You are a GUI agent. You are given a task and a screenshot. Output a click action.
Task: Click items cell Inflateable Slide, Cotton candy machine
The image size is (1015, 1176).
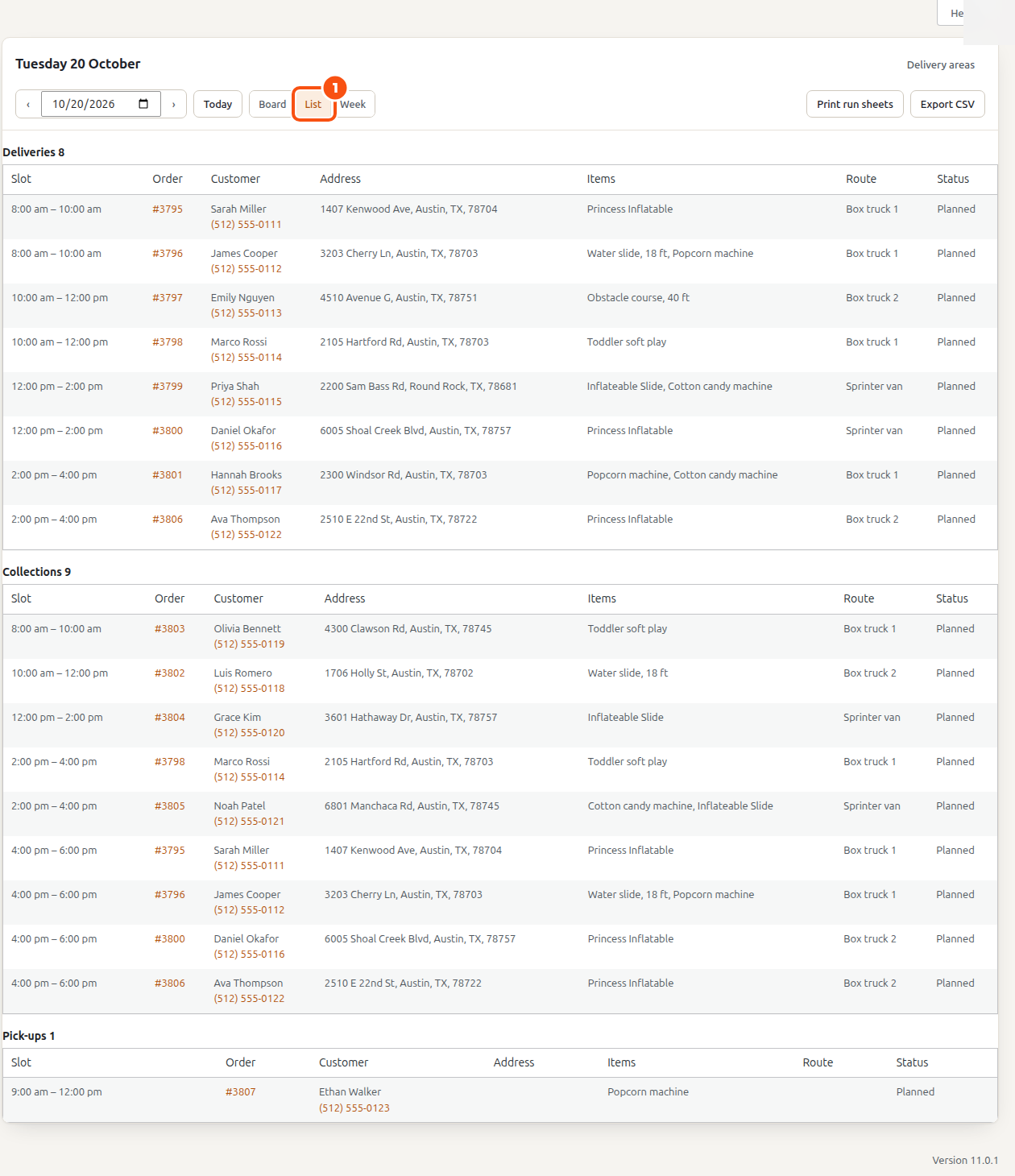point(679,386)
